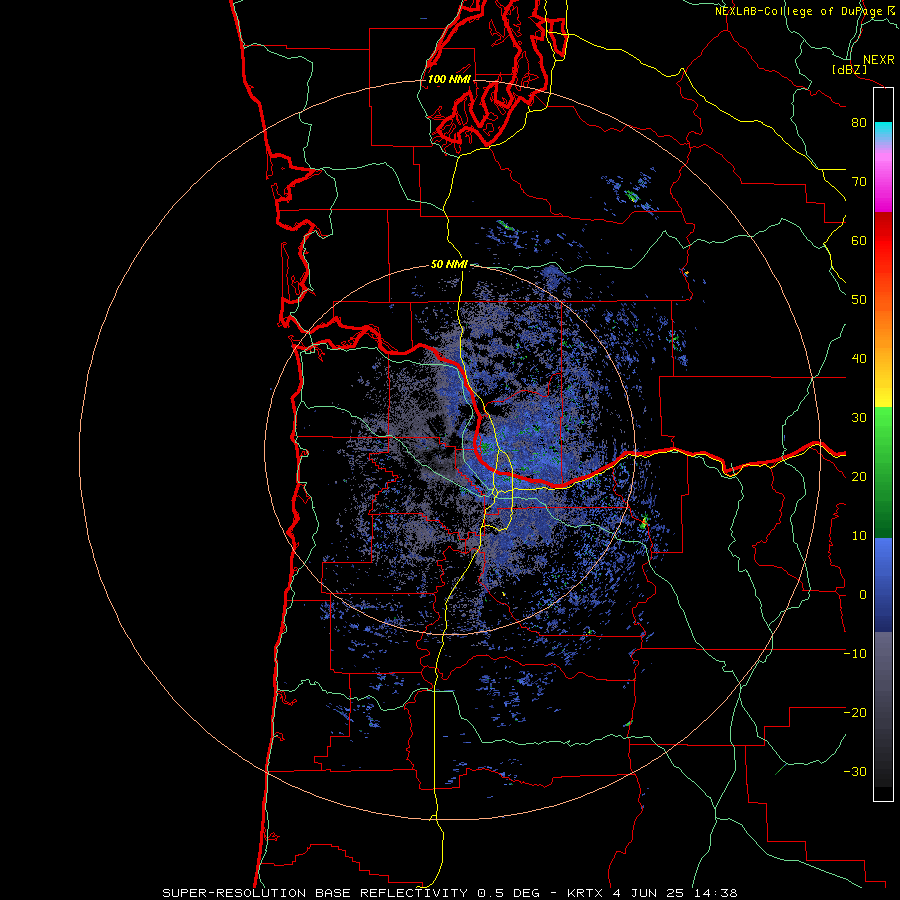Viewport: 900px width, 900px height.
Task: Click the -10 dBZ scale value
Action: pyautogui.click(x=855, y=654)
